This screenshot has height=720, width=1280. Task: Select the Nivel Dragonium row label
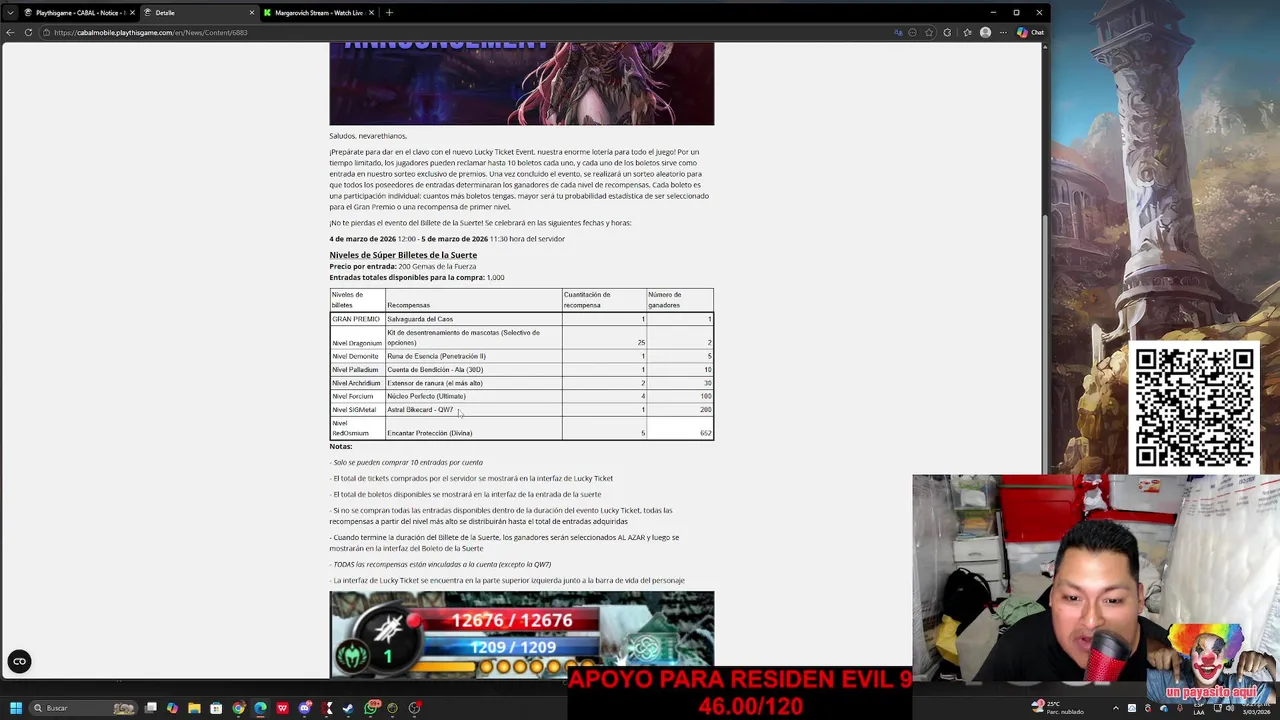coord(357,343)
